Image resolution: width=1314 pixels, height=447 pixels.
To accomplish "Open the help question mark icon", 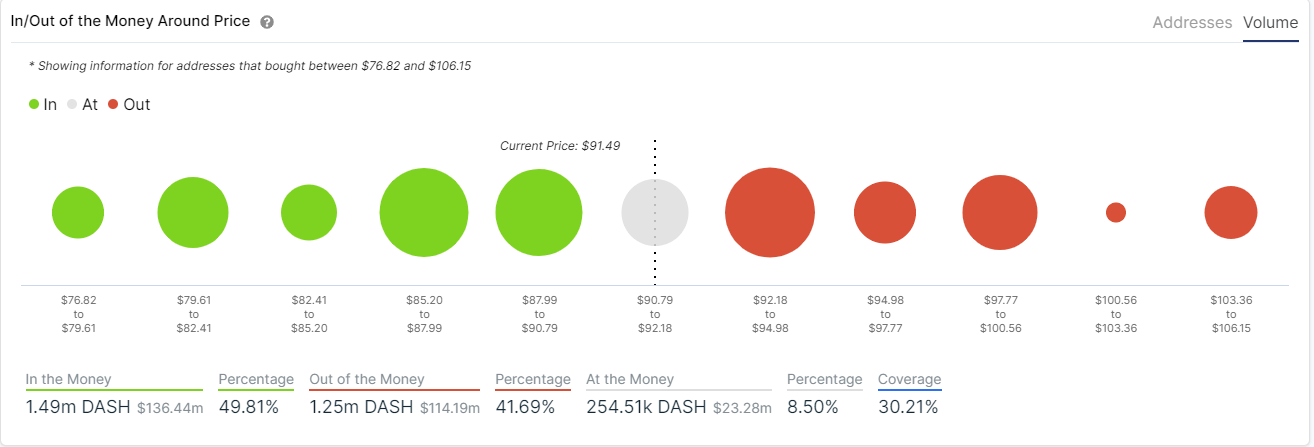I will coord(267,22).
